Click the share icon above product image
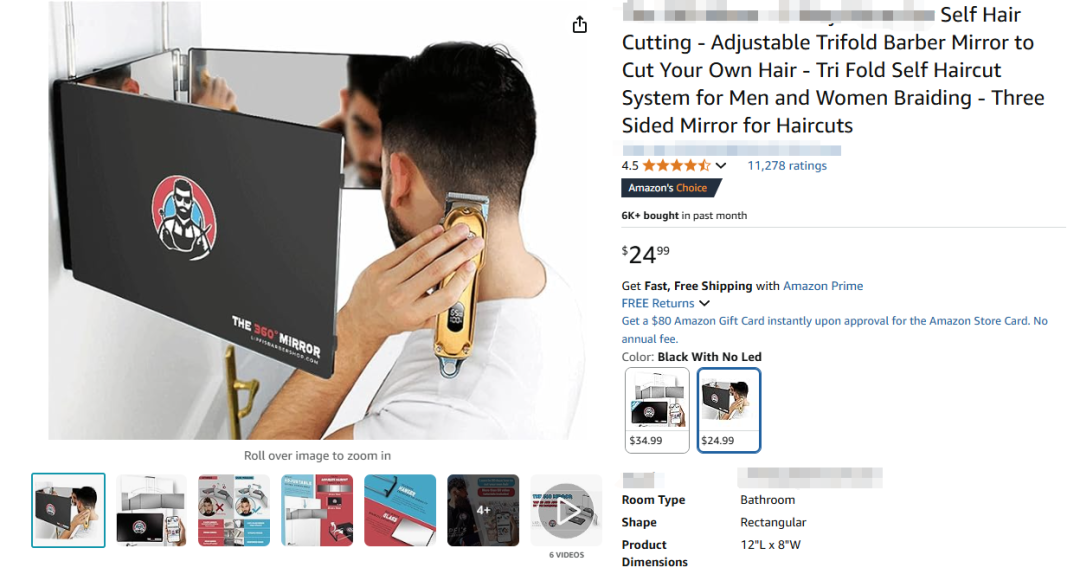This screenshot has width=1080, height=574. [x=580, y=25]
